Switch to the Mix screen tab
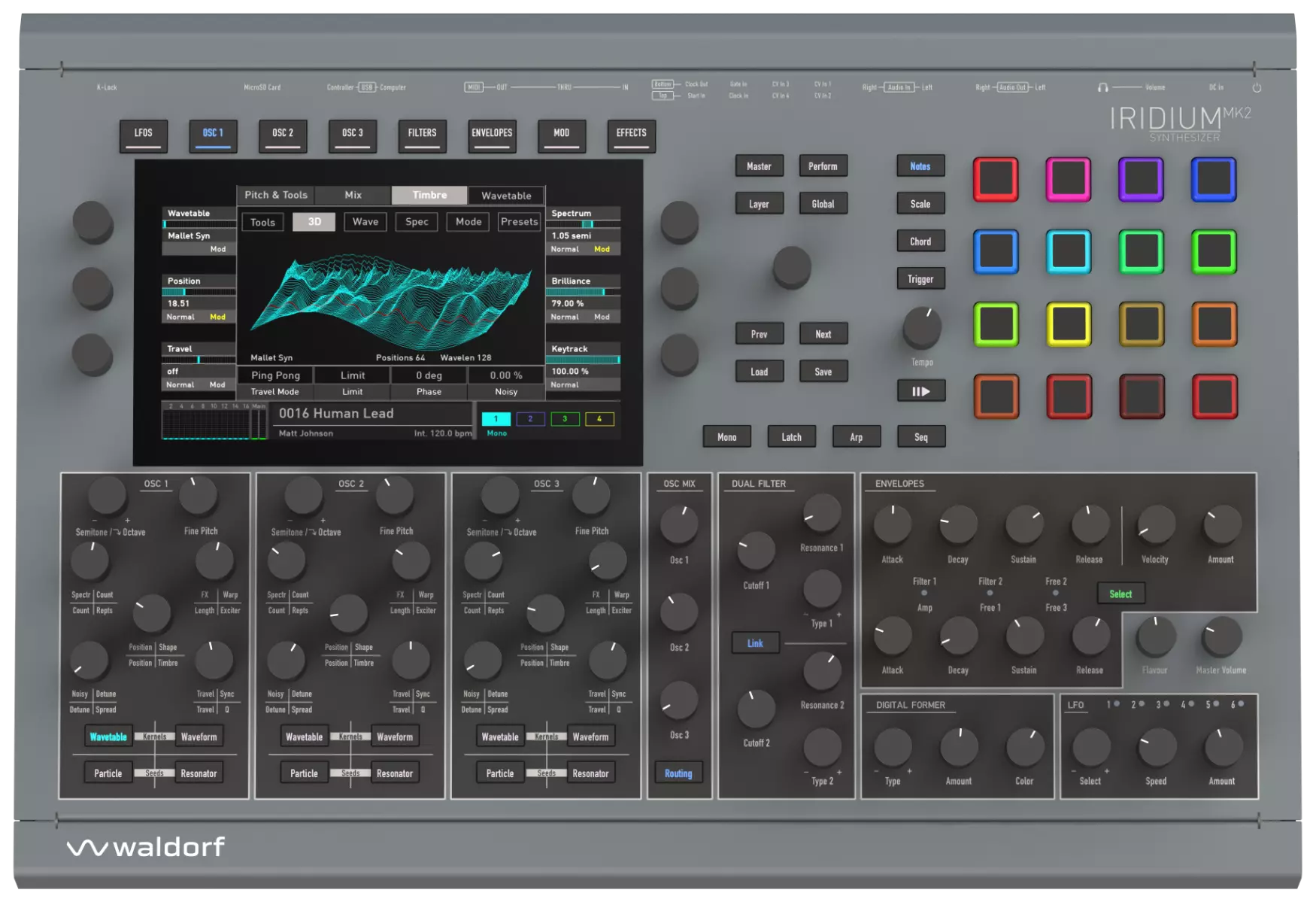 [x=353, y=195]
